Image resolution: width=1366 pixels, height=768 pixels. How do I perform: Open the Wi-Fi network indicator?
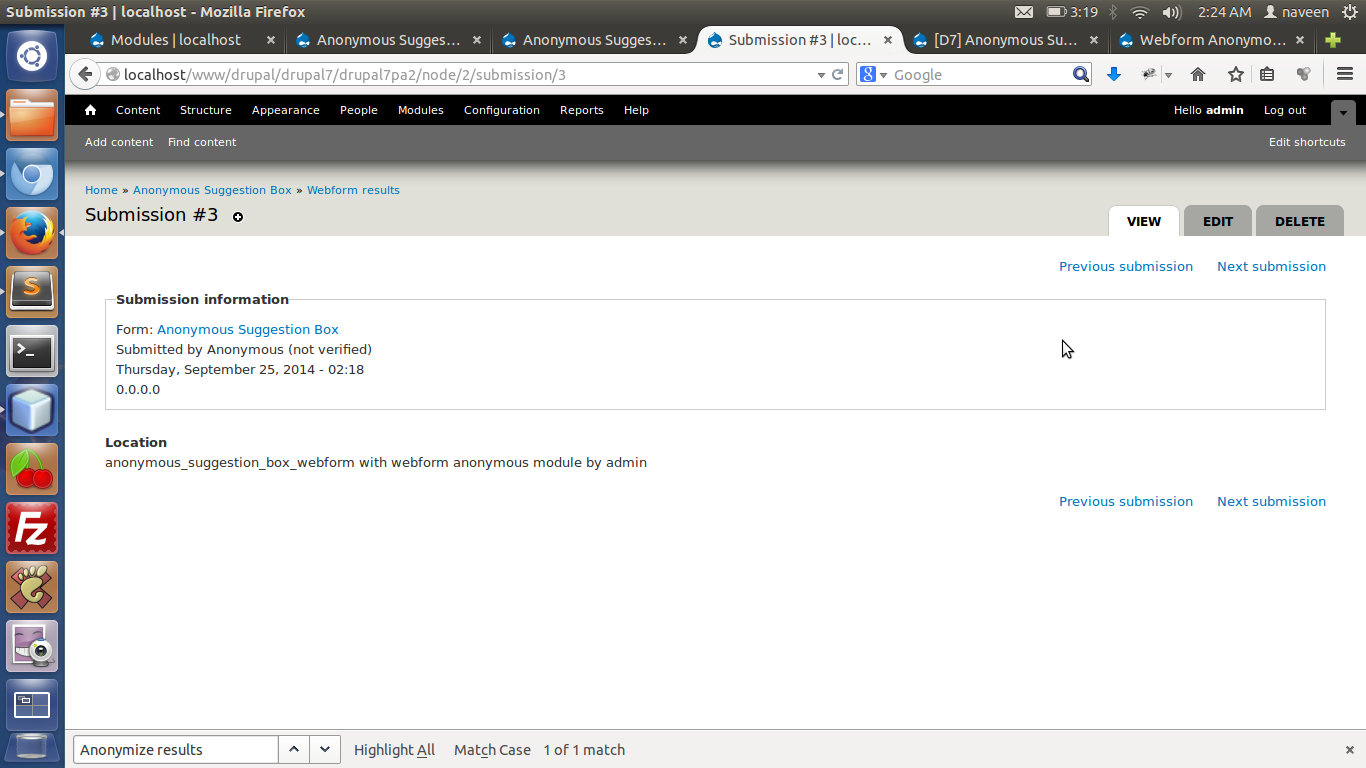click(1140, 12)
